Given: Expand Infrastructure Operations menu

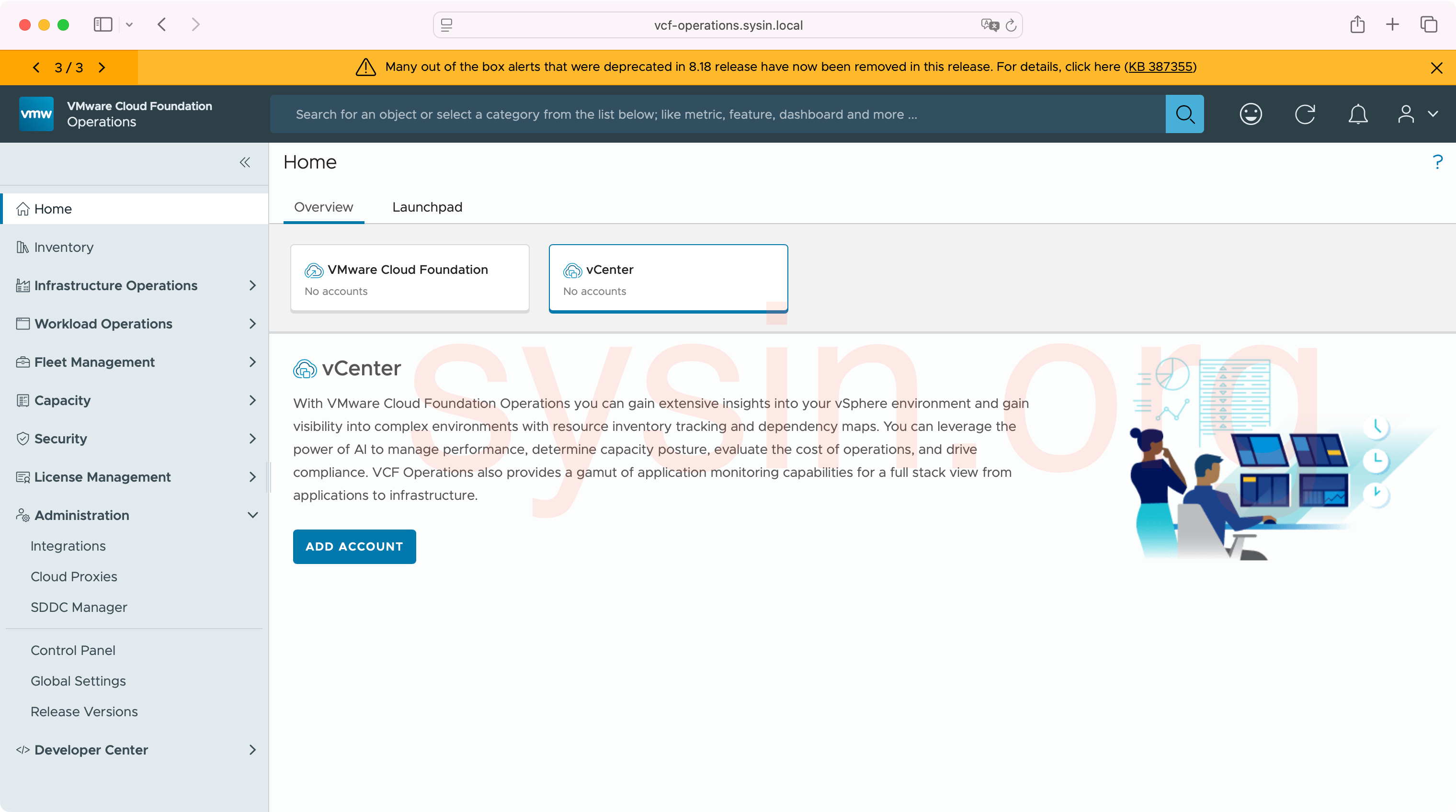Looking at the screenshot, I should [x=252, y=285].
